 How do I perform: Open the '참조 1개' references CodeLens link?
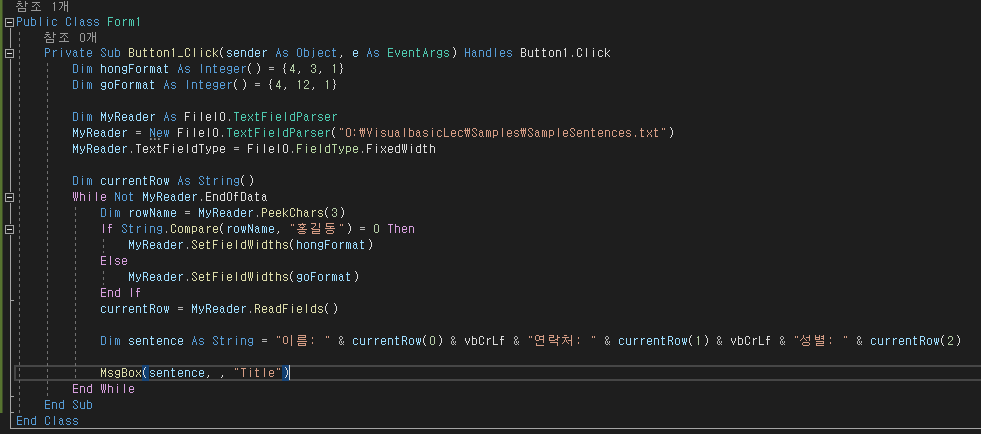point(43,6)
